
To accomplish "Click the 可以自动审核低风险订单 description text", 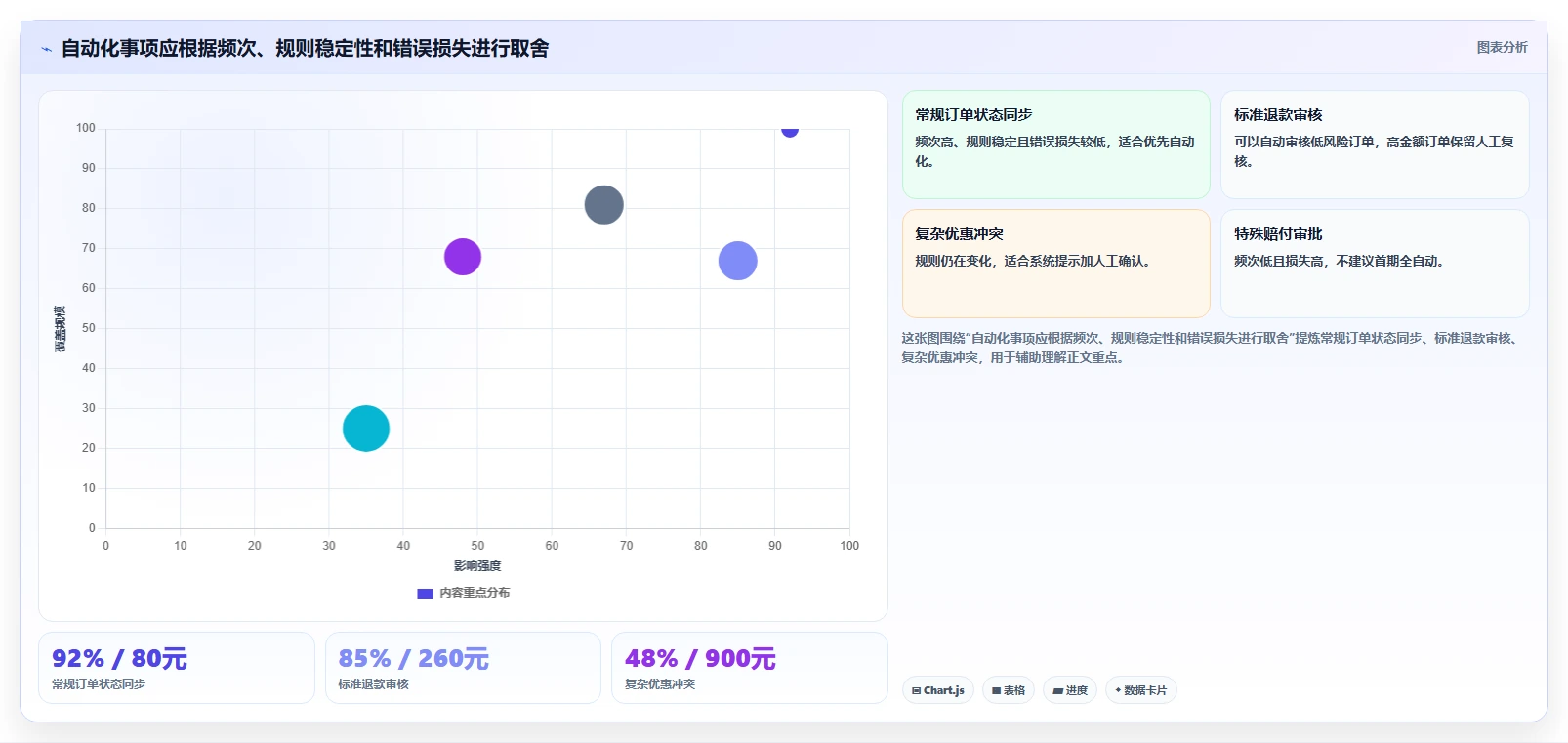I will [x=1375, y=151].
